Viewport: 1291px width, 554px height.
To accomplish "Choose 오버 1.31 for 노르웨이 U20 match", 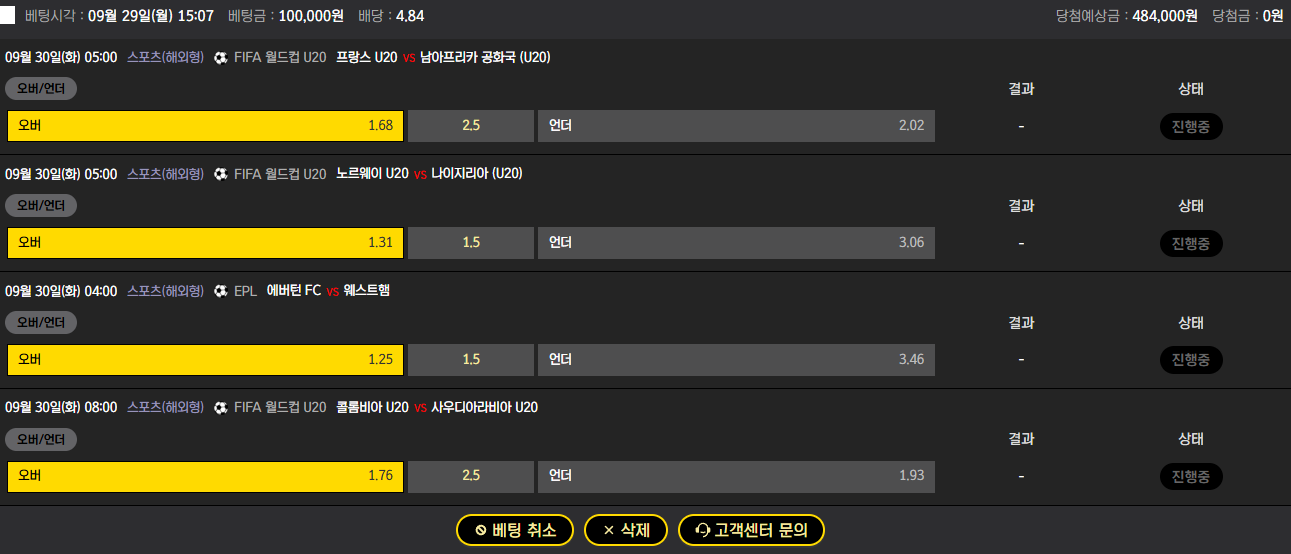I will tap(205, 243).
